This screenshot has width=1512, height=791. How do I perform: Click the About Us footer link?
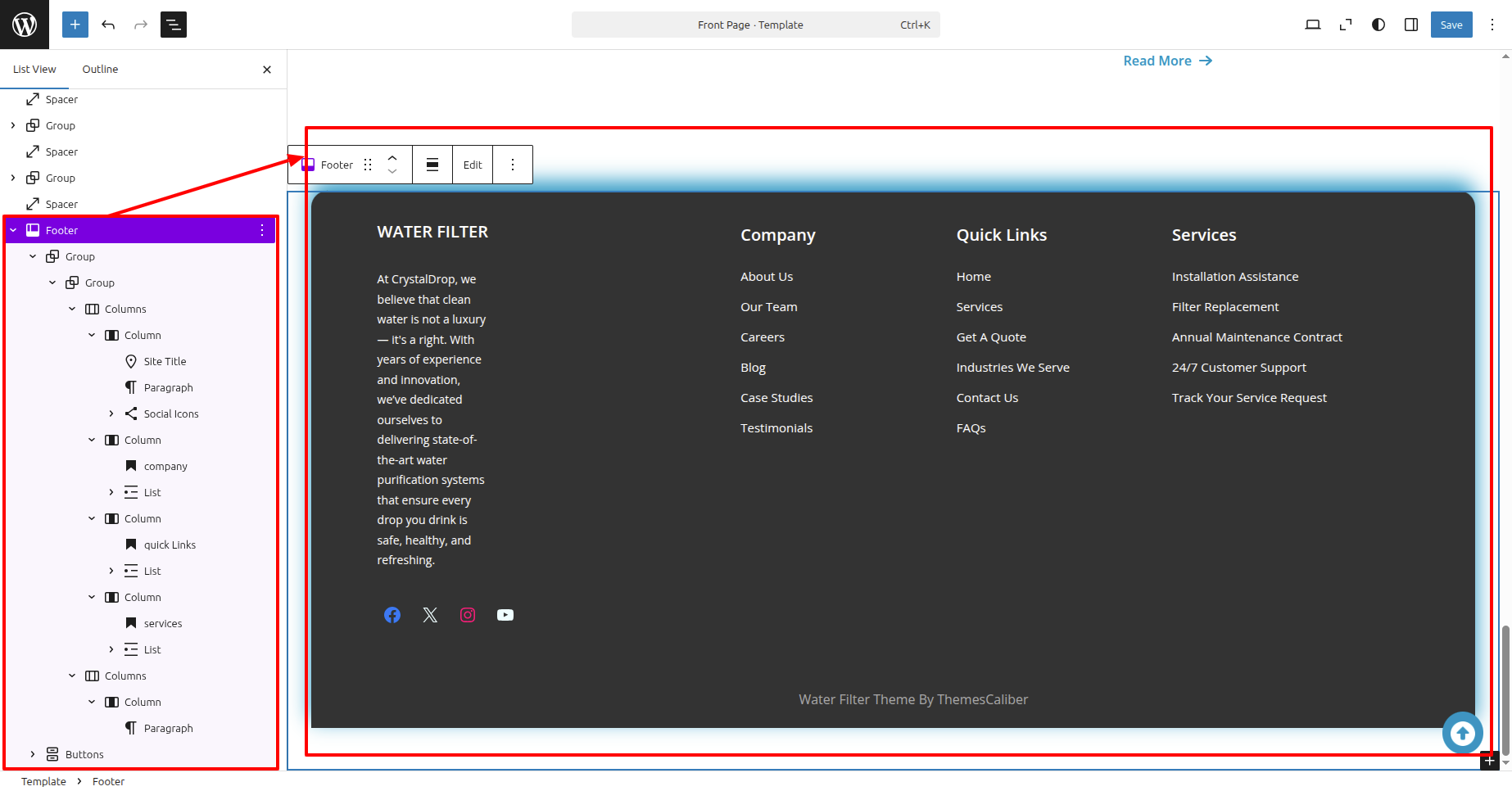767,277
